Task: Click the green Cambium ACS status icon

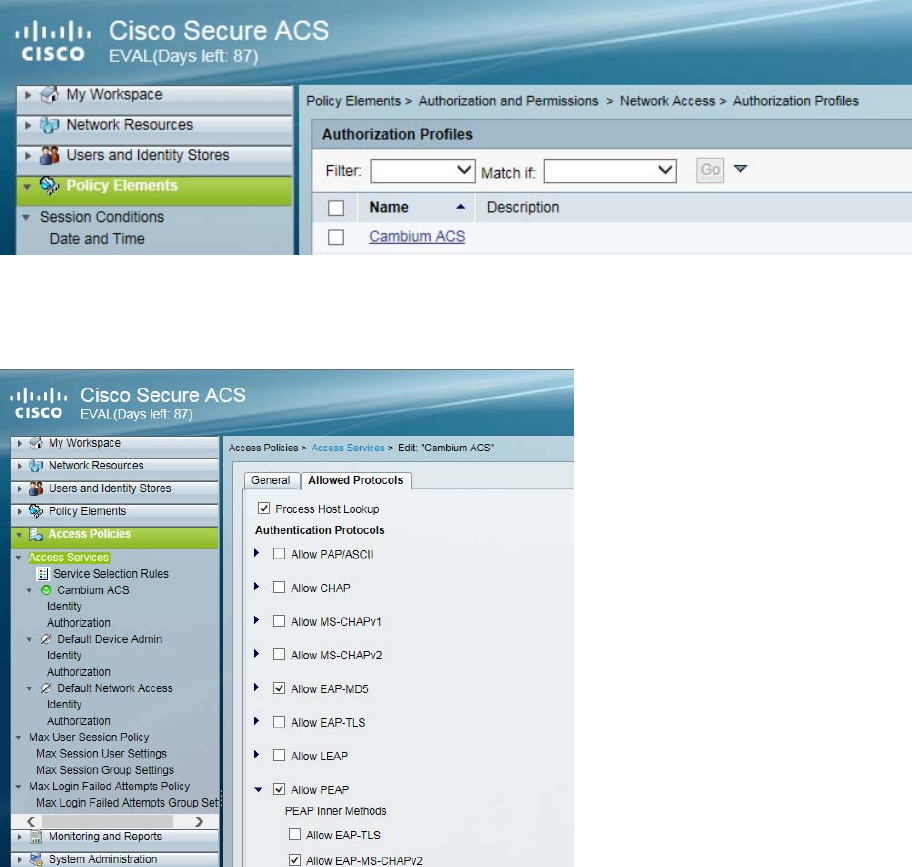Action: pos(47,590)
